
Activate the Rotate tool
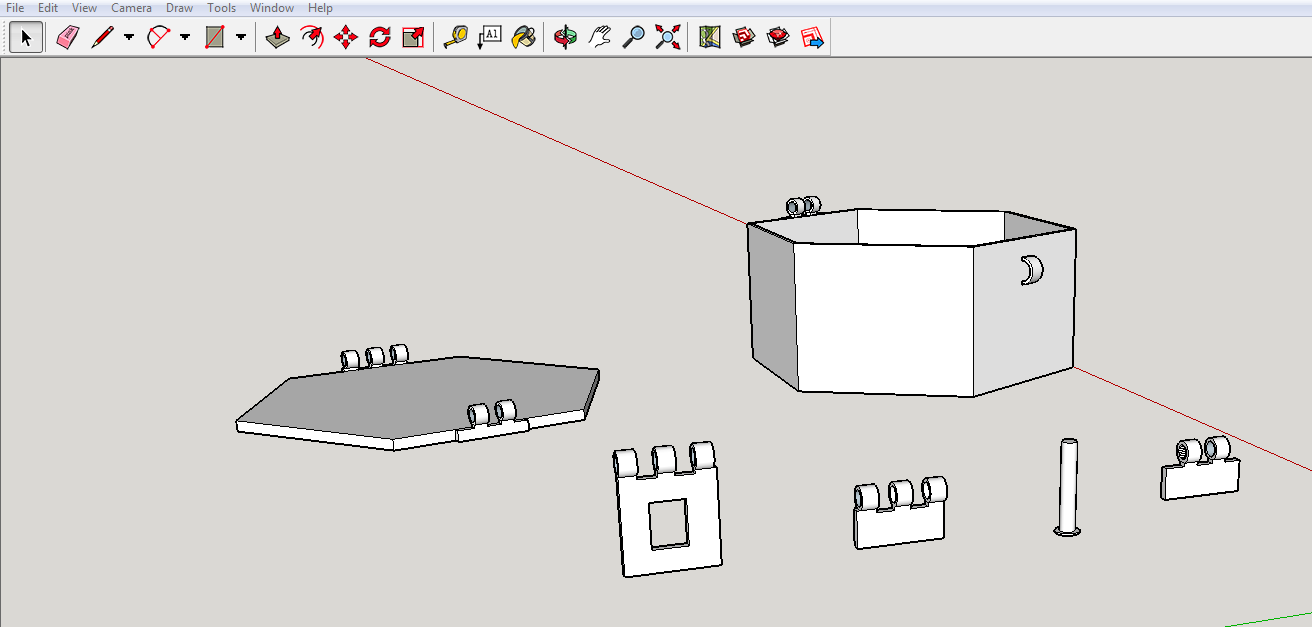[379, 37]
